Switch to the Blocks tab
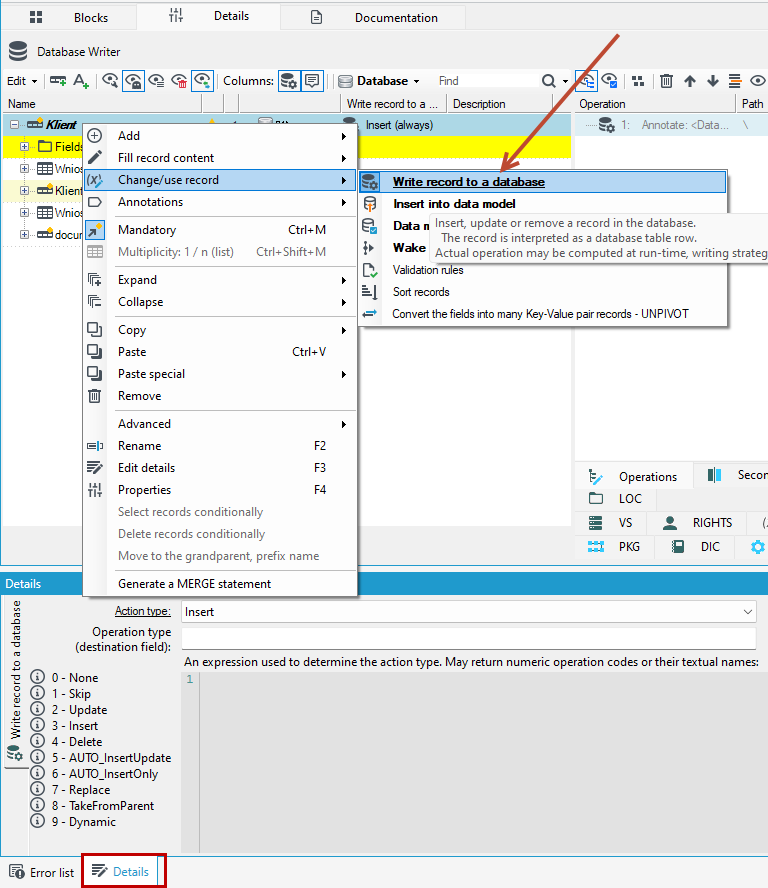 click(69, 18)
